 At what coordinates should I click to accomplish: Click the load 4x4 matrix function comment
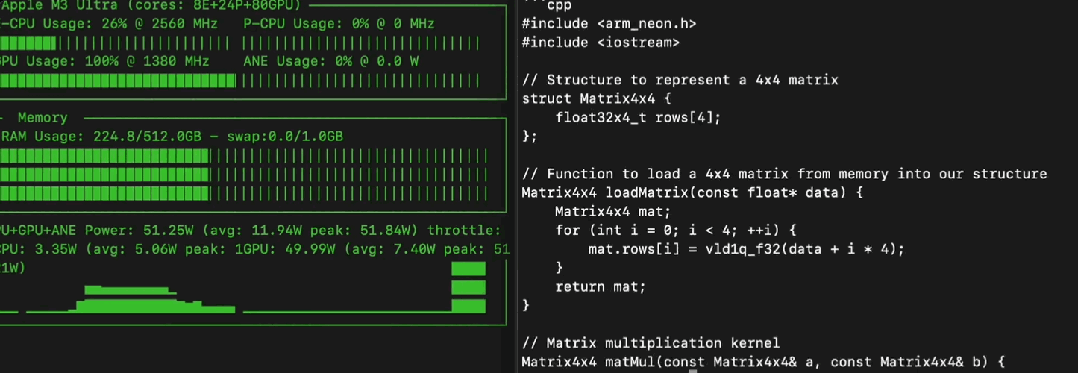[x=784, y=174]
